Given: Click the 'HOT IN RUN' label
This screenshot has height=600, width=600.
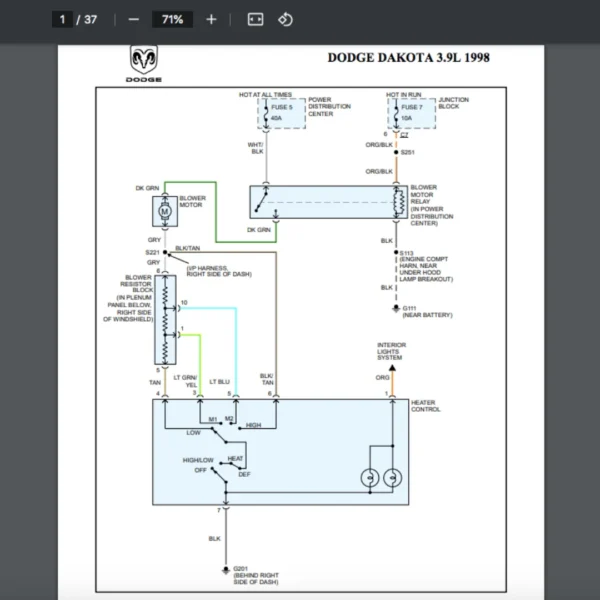Looking at the screenshot, I should (x=403, y=94).
